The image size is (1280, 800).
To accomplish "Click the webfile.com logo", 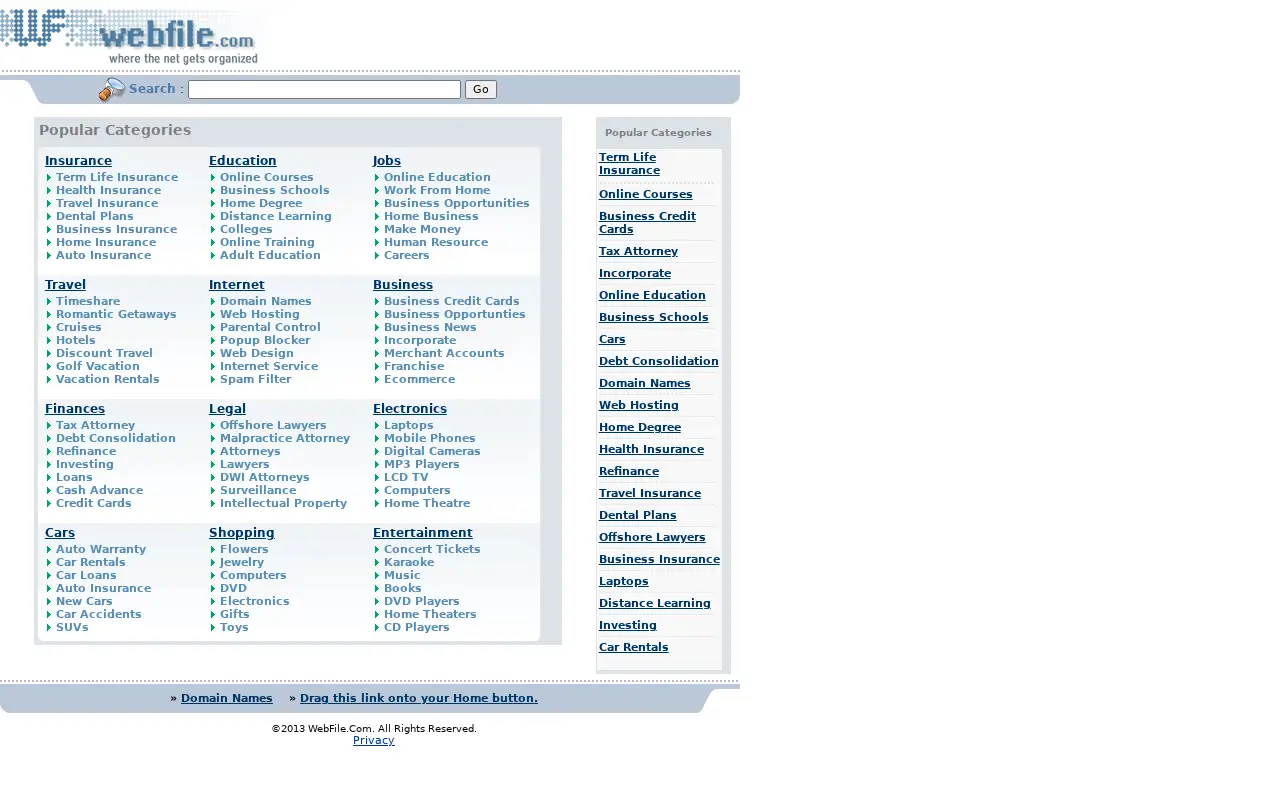I will [x=129, y=37].
